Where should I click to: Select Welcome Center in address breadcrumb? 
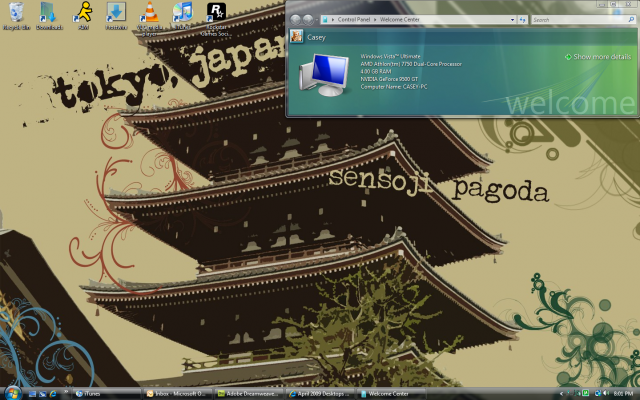click(x=400, y=20)
